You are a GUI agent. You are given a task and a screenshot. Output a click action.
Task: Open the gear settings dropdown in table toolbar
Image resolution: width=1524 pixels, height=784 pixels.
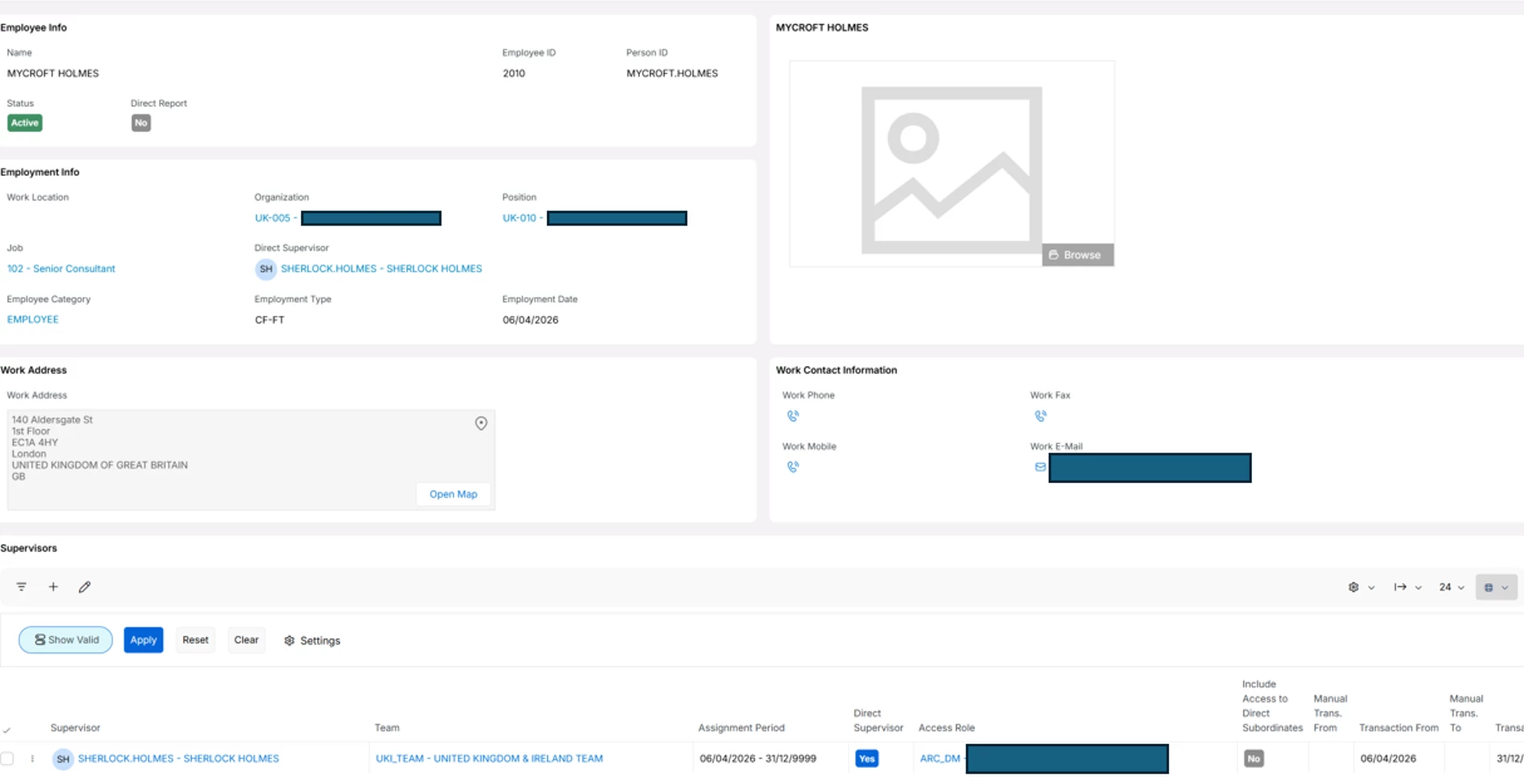click(1361, 587)
